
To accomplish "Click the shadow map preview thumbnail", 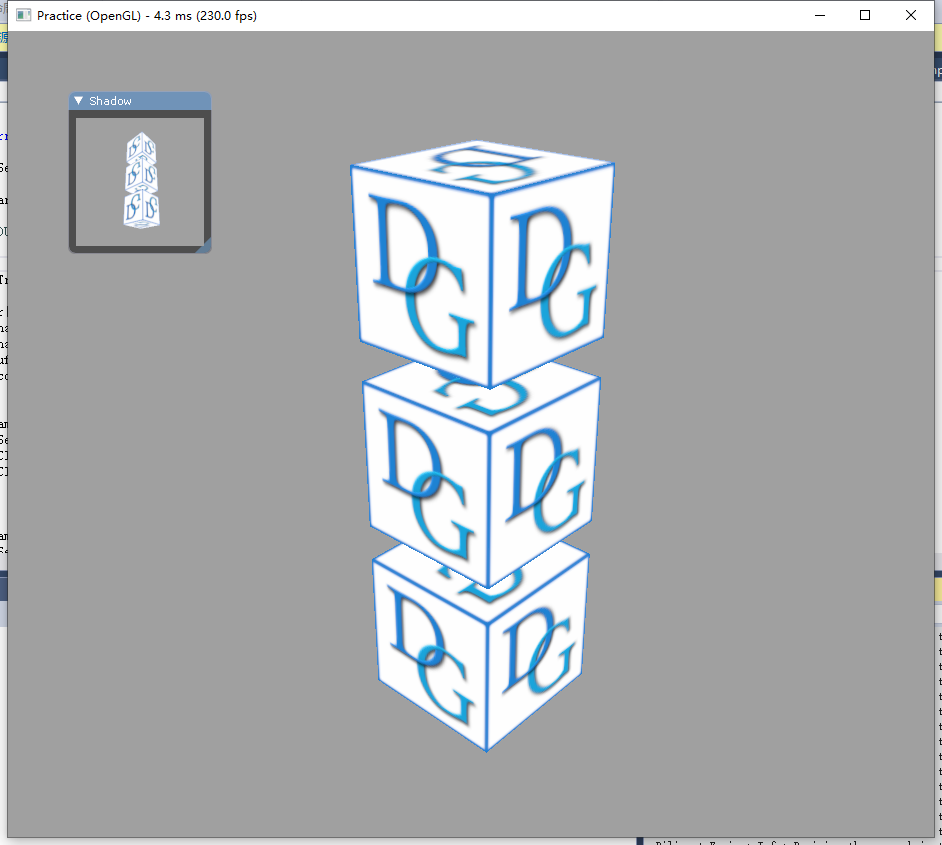I will click(140, 178).
